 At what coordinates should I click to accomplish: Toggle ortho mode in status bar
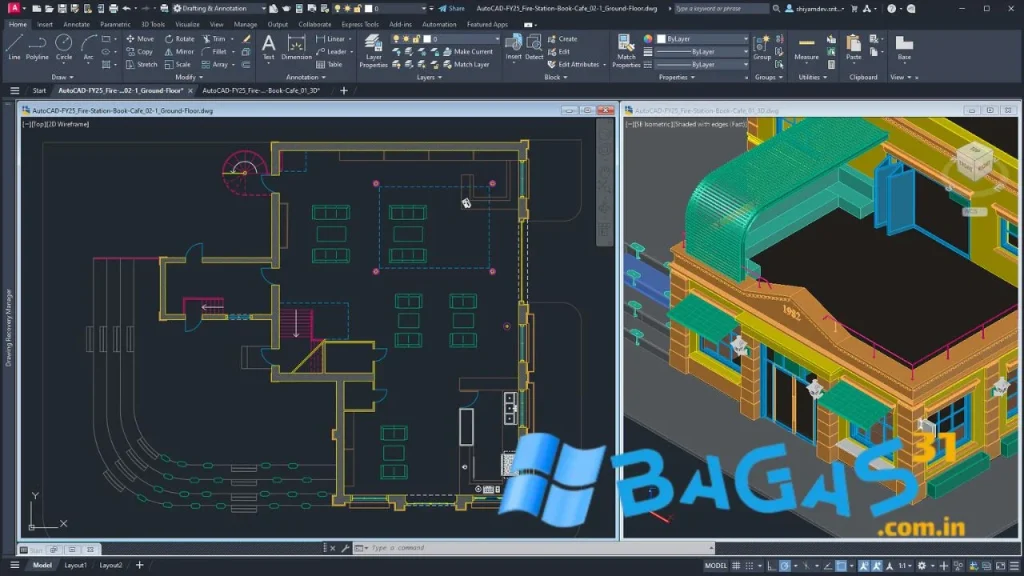coord(771,566)
